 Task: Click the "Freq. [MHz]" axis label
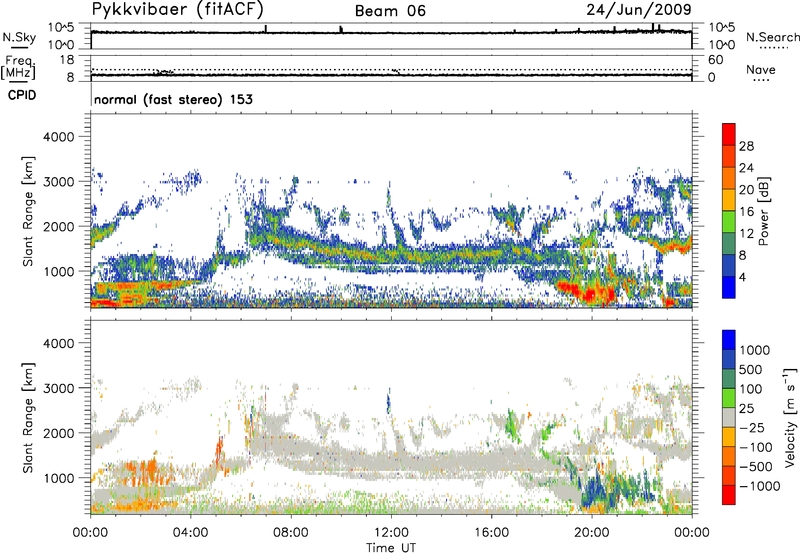pos(19,68)
